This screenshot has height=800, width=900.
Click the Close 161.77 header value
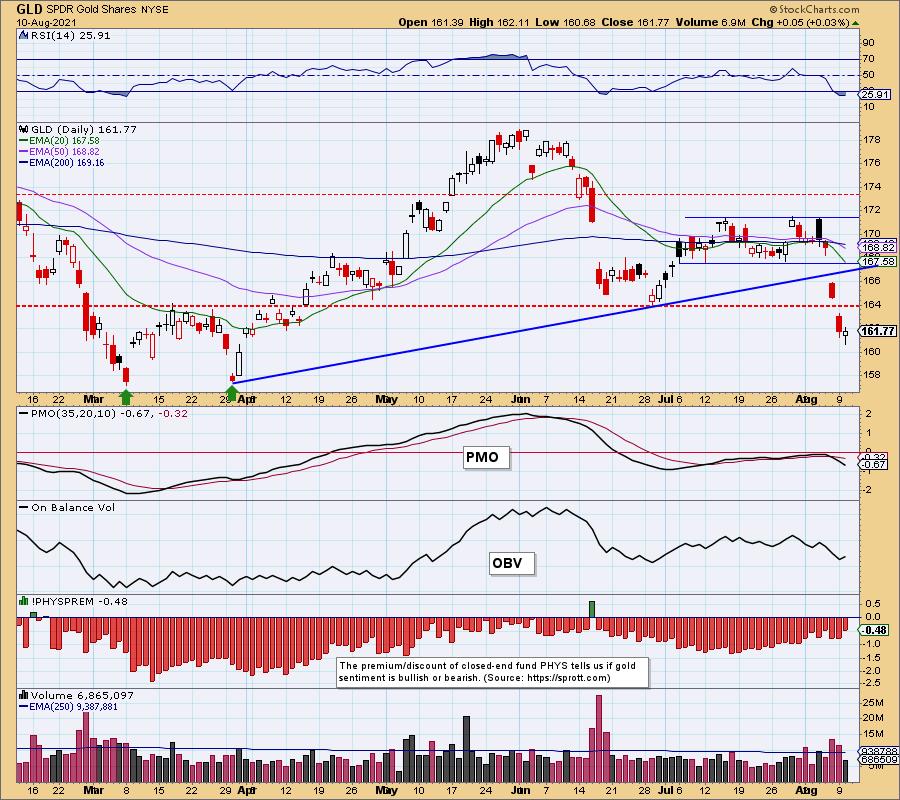[x=635, y=22]
